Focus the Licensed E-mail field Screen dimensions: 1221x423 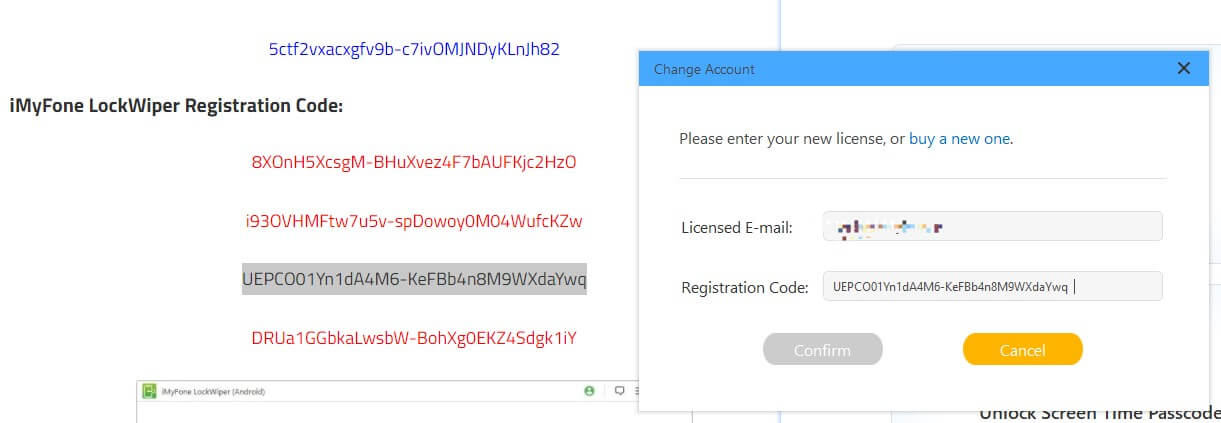click(992, 227)
